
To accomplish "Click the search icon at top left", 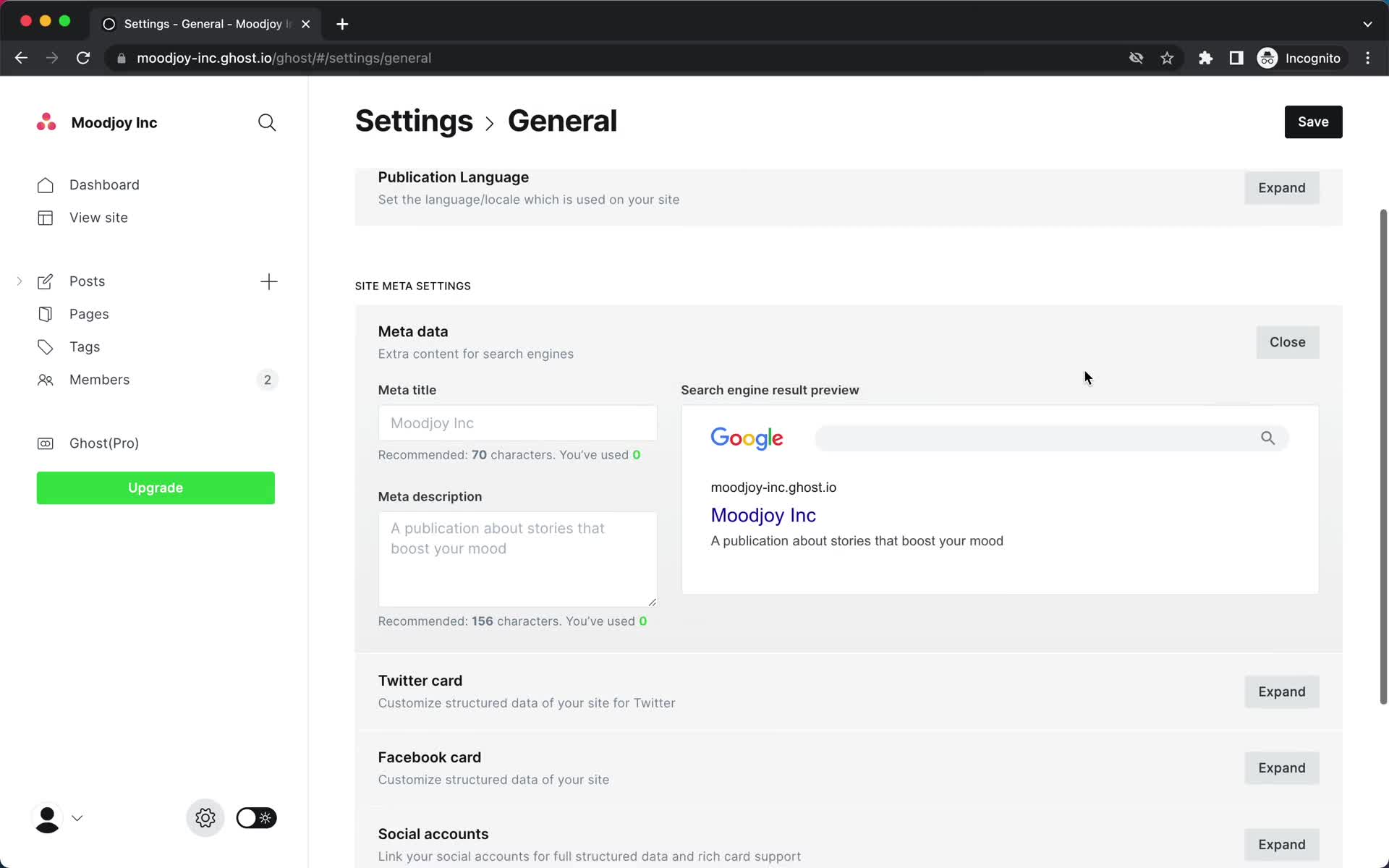I will click(268, 121).
